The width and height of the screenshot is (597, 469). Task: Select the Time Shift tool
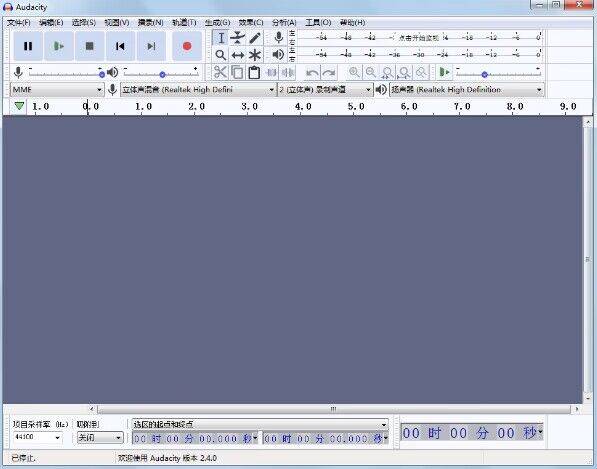[238, 55]
